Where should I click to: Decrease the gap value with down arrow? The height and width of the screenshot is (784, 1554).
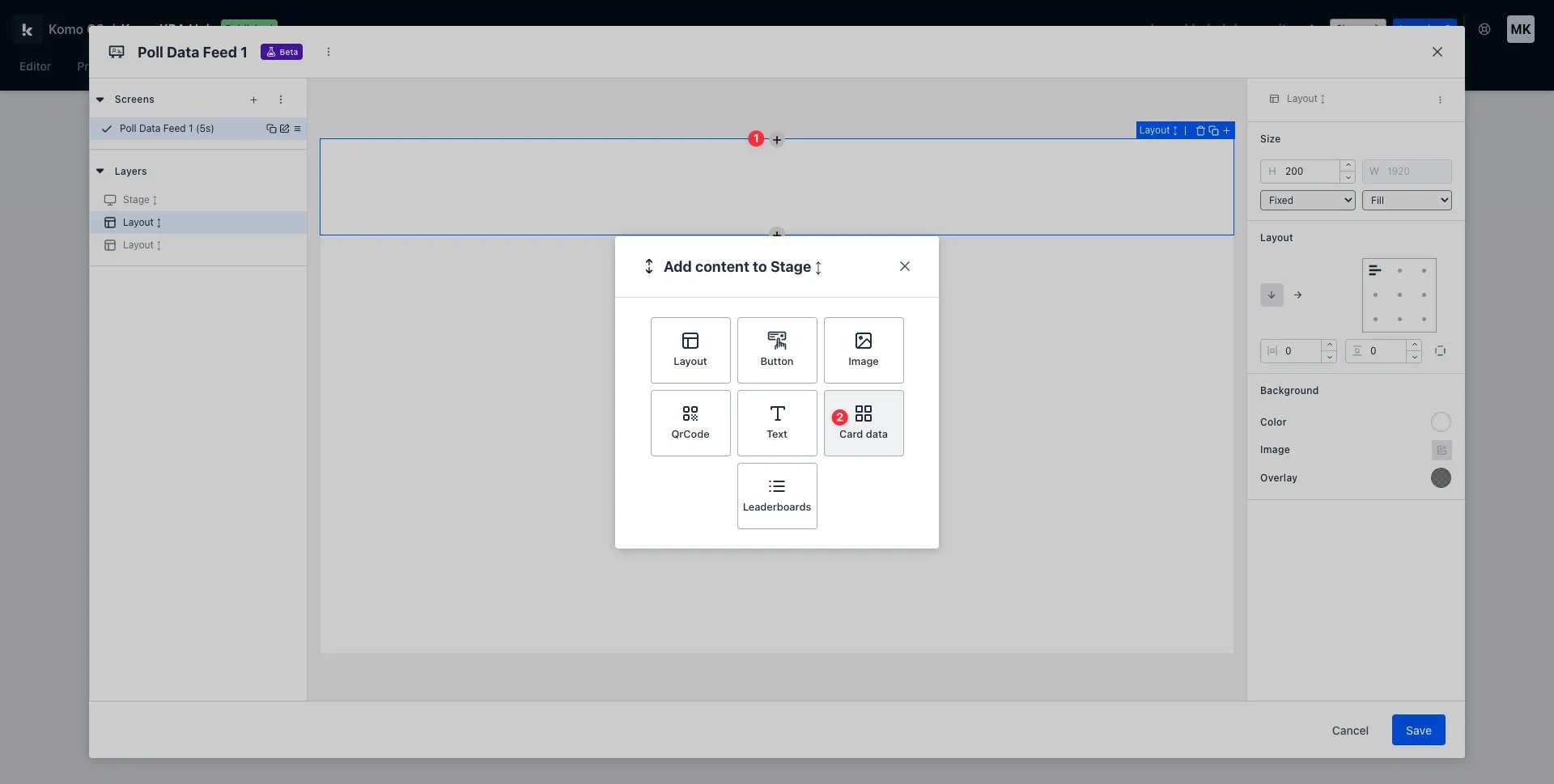(1414, 357)
